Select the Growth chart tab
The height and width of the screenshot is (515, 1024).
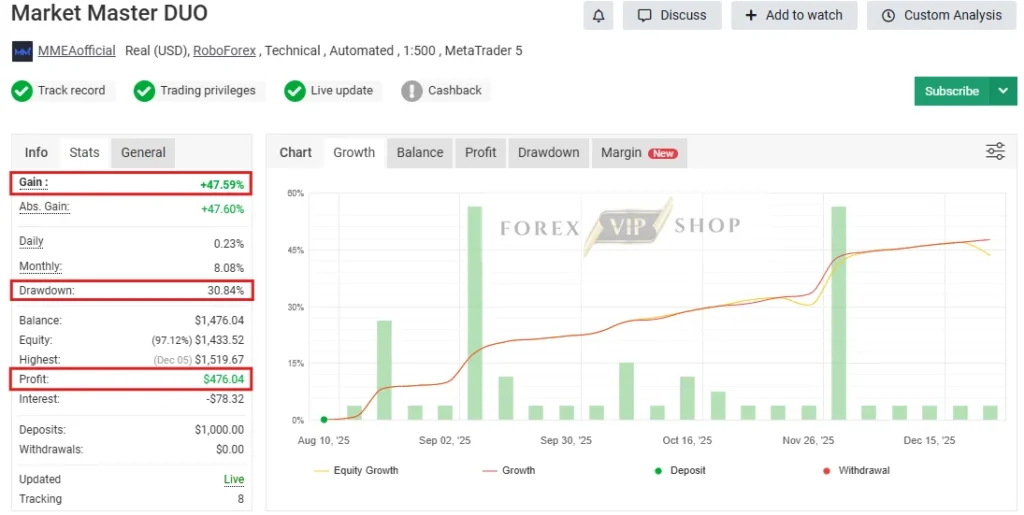[354, 153]
